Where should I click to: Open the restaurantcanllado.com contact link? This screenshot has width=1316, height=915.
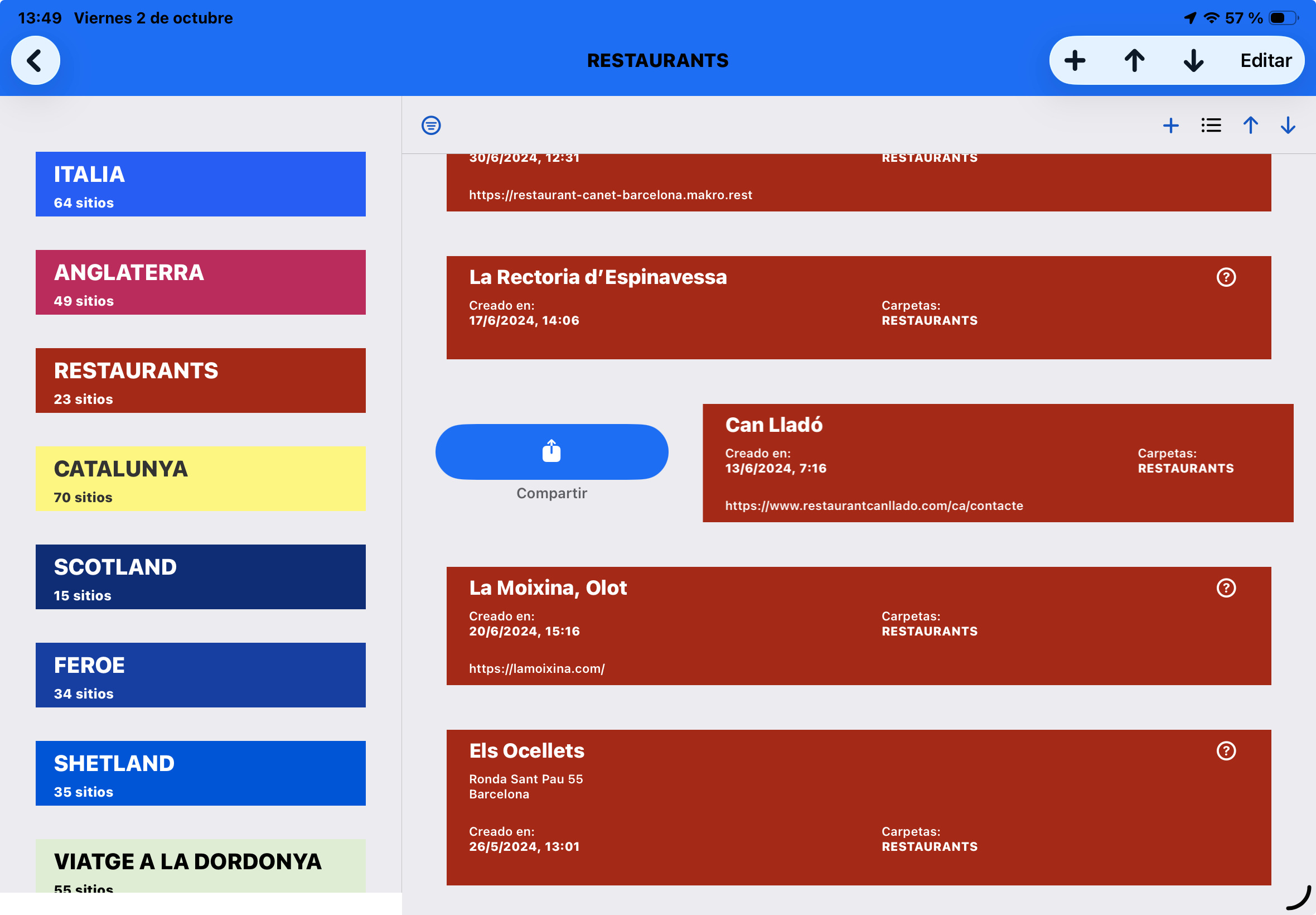(874, 505)
